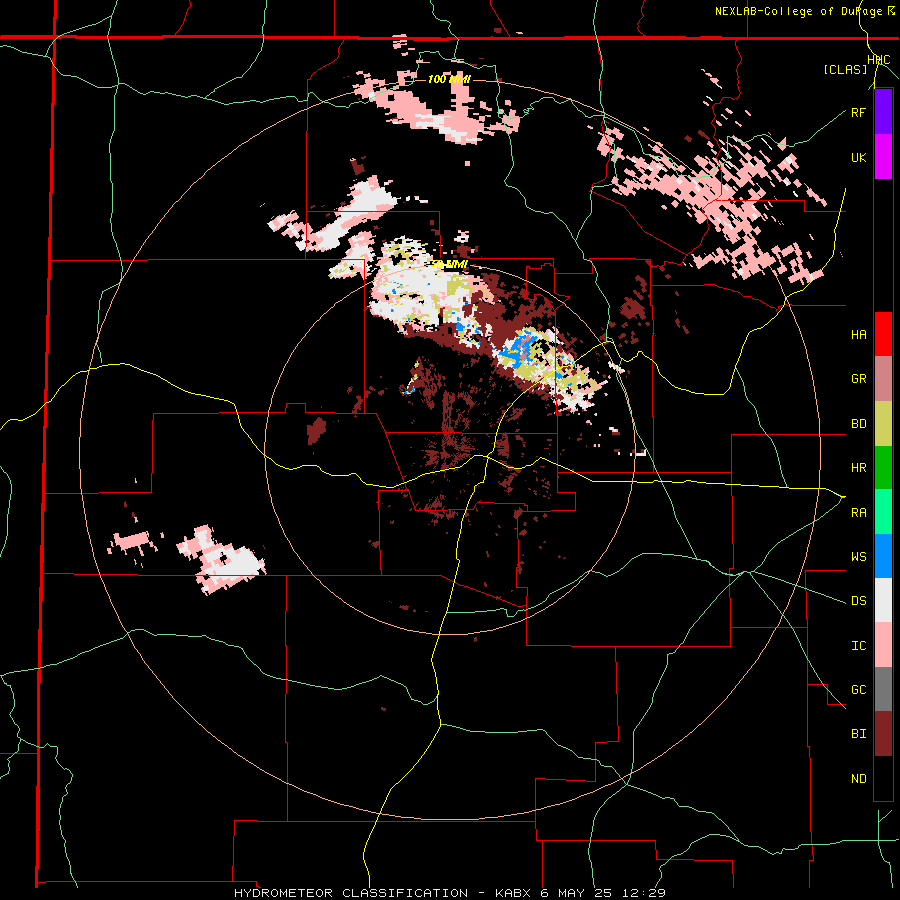Click the HYDROMETEOR CLASSIFICATION title text
The image size is (900, 900).
[x=351, y=893]
